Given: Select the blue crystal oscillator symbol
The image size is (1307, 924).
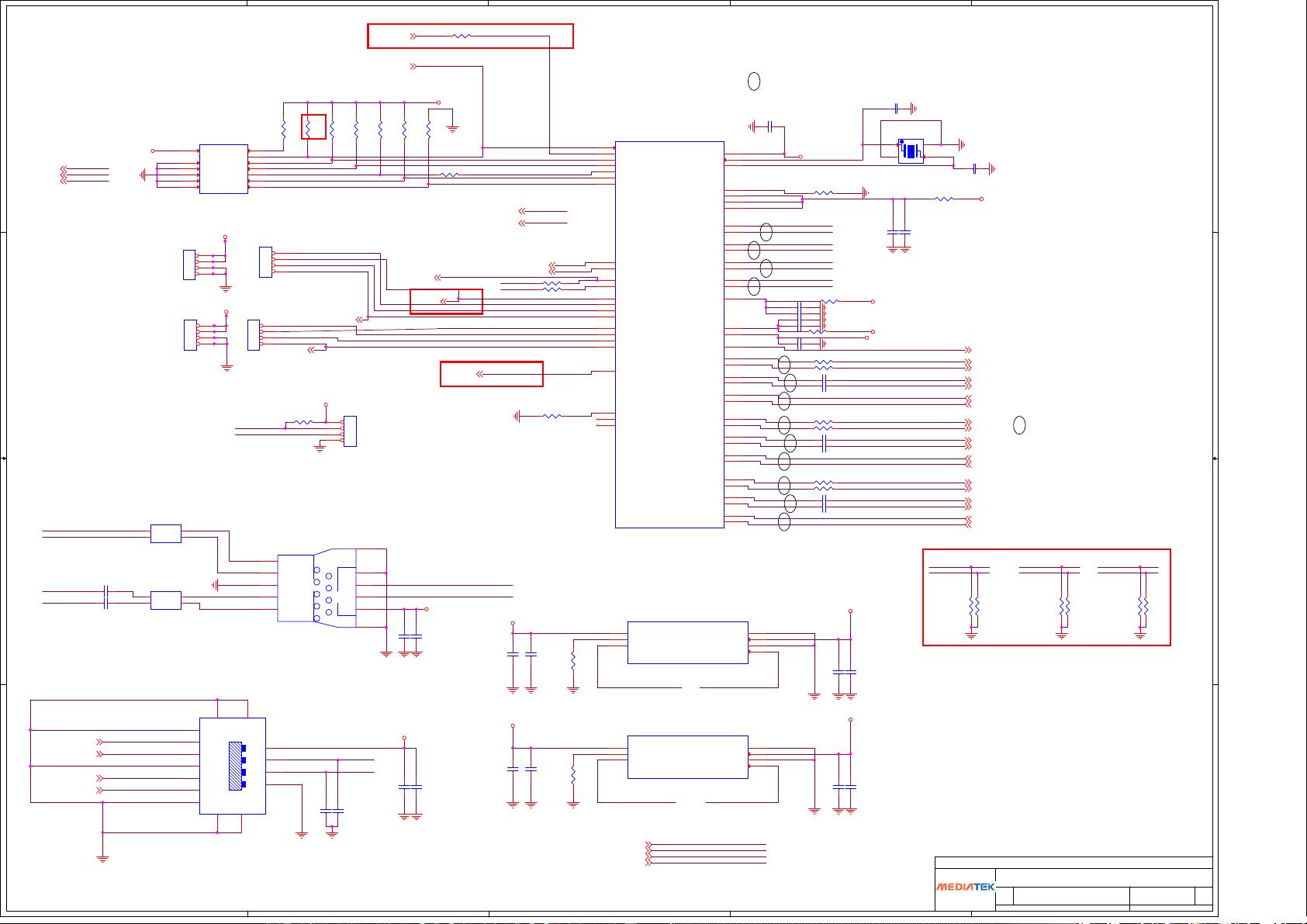Looking at the screenshot, I should coord(911,151).
